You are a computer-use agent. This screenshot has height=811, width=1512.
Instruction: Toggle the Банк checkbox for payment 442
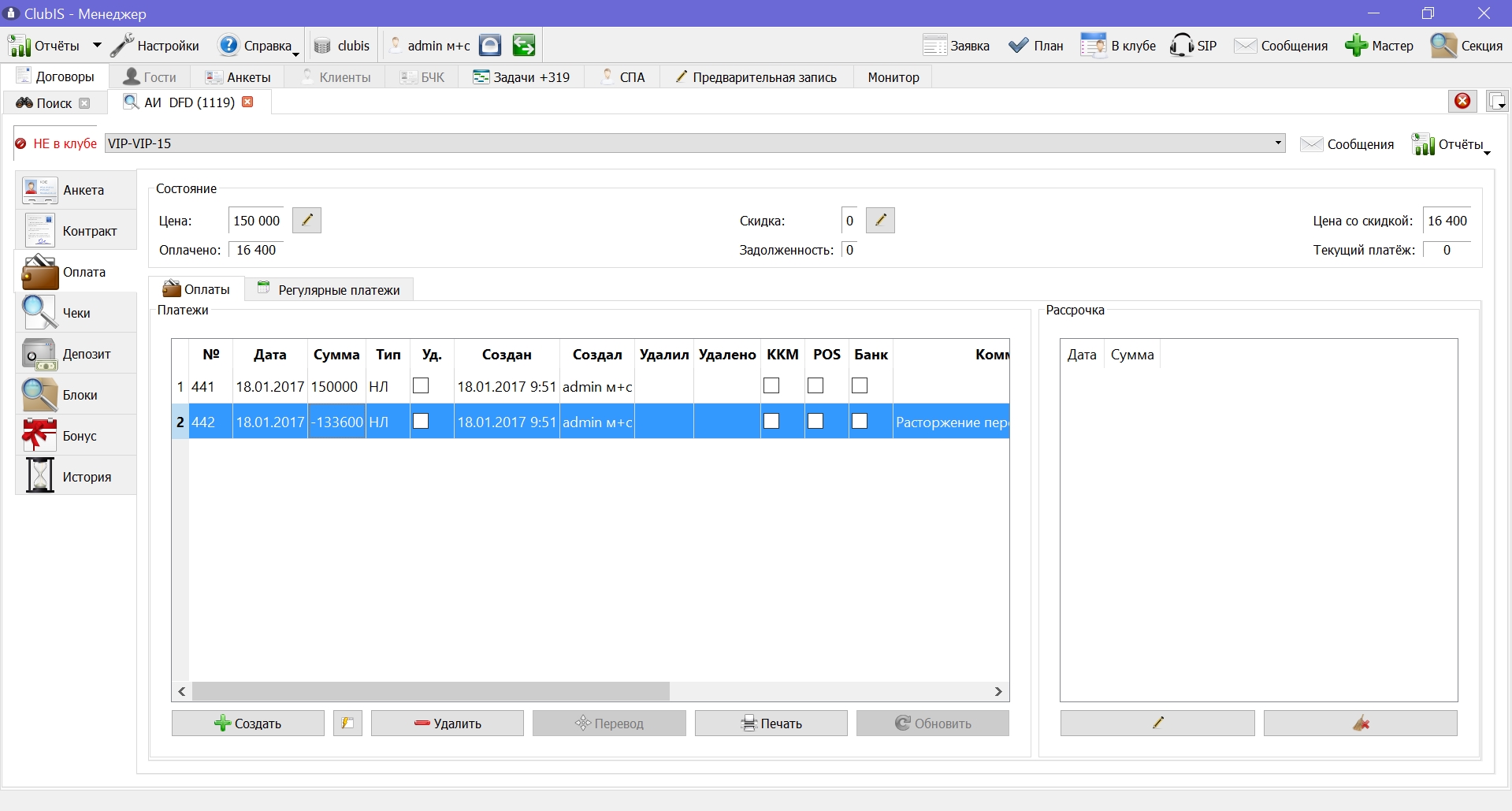pos(860,421)
